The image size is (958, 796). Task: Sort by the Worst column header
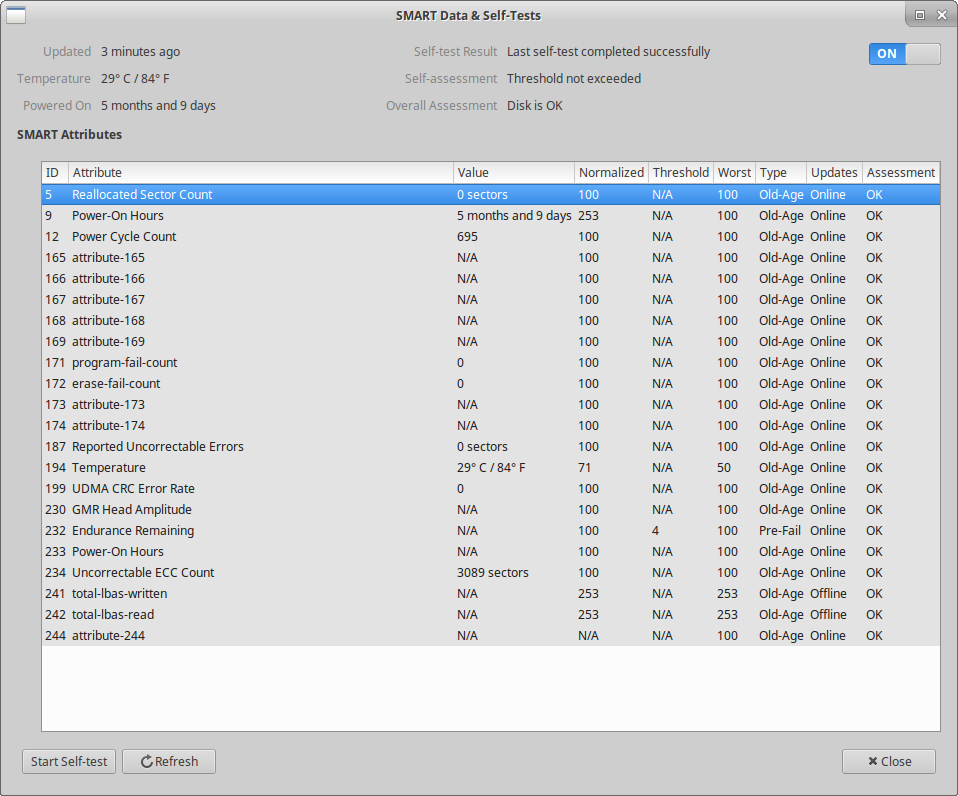coord(734,173)
